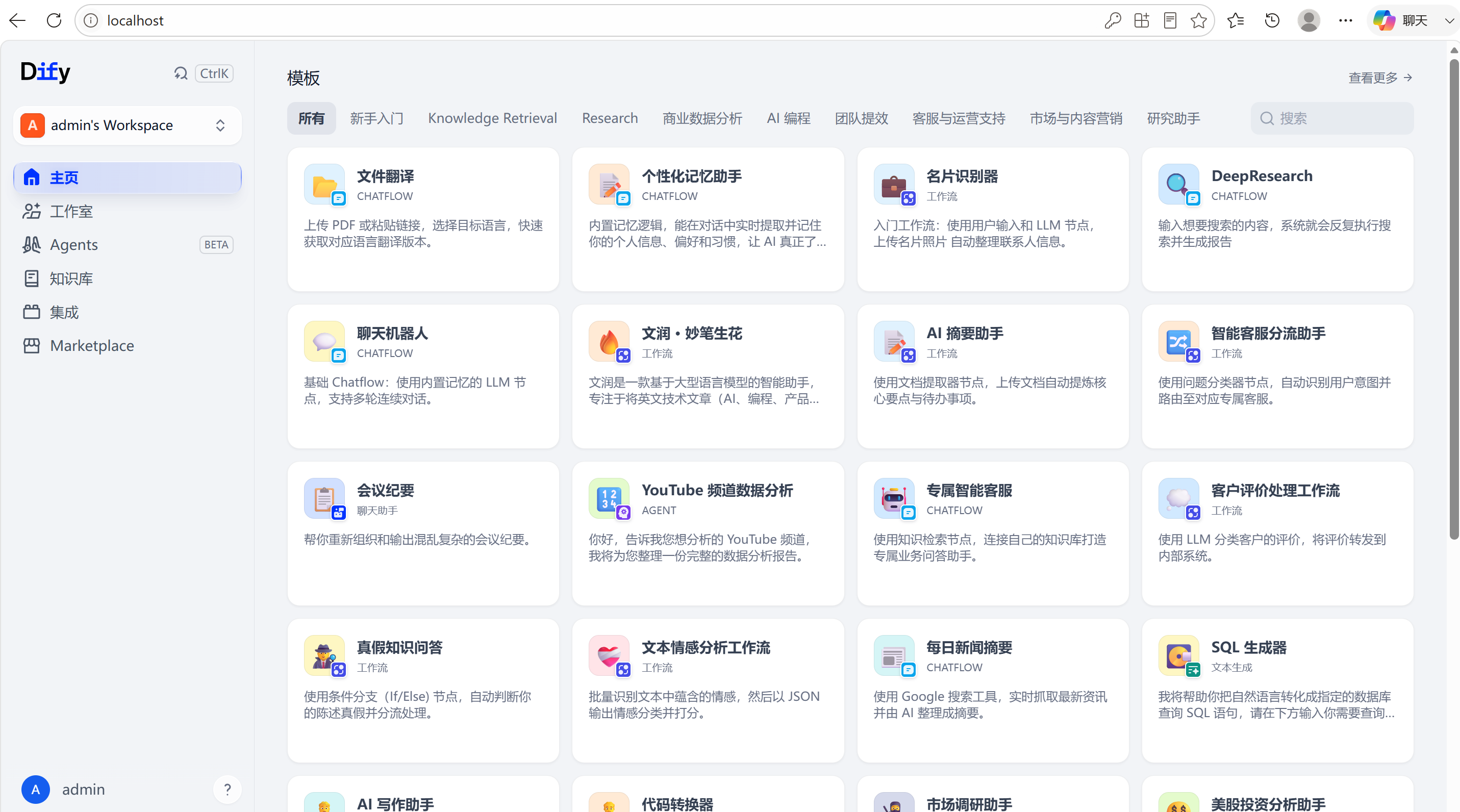
Task: Select the 商业数据分析 tab
Action: click(x=702, y=118)
